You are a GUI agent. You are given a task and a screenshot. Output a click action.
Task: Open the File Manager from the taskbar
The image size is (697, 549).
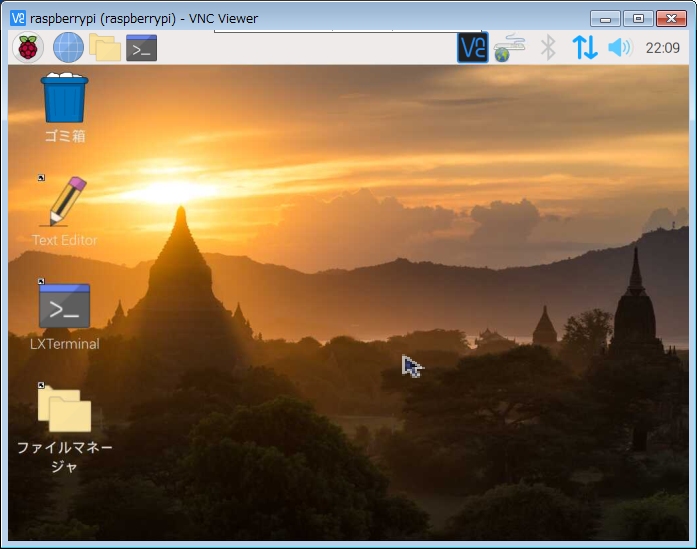pos(105,47)
